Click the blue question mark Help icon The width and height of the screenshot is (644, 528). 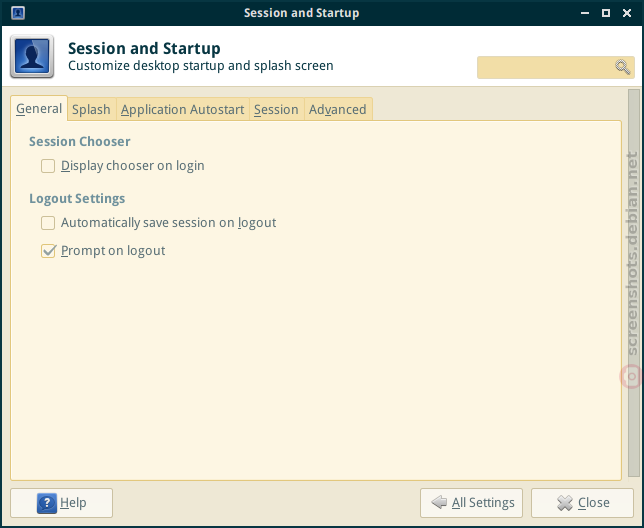[x=47, y=503]
